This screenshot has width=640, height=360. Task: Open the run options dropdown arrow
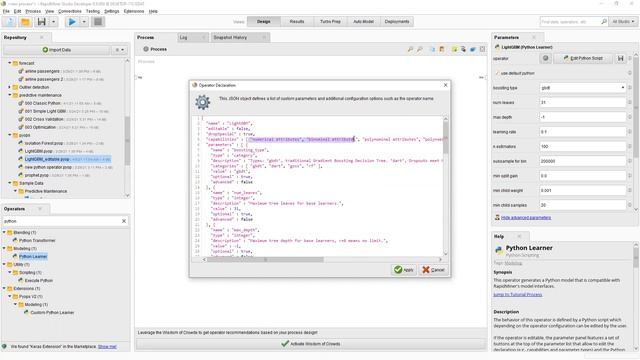(84, 22)
